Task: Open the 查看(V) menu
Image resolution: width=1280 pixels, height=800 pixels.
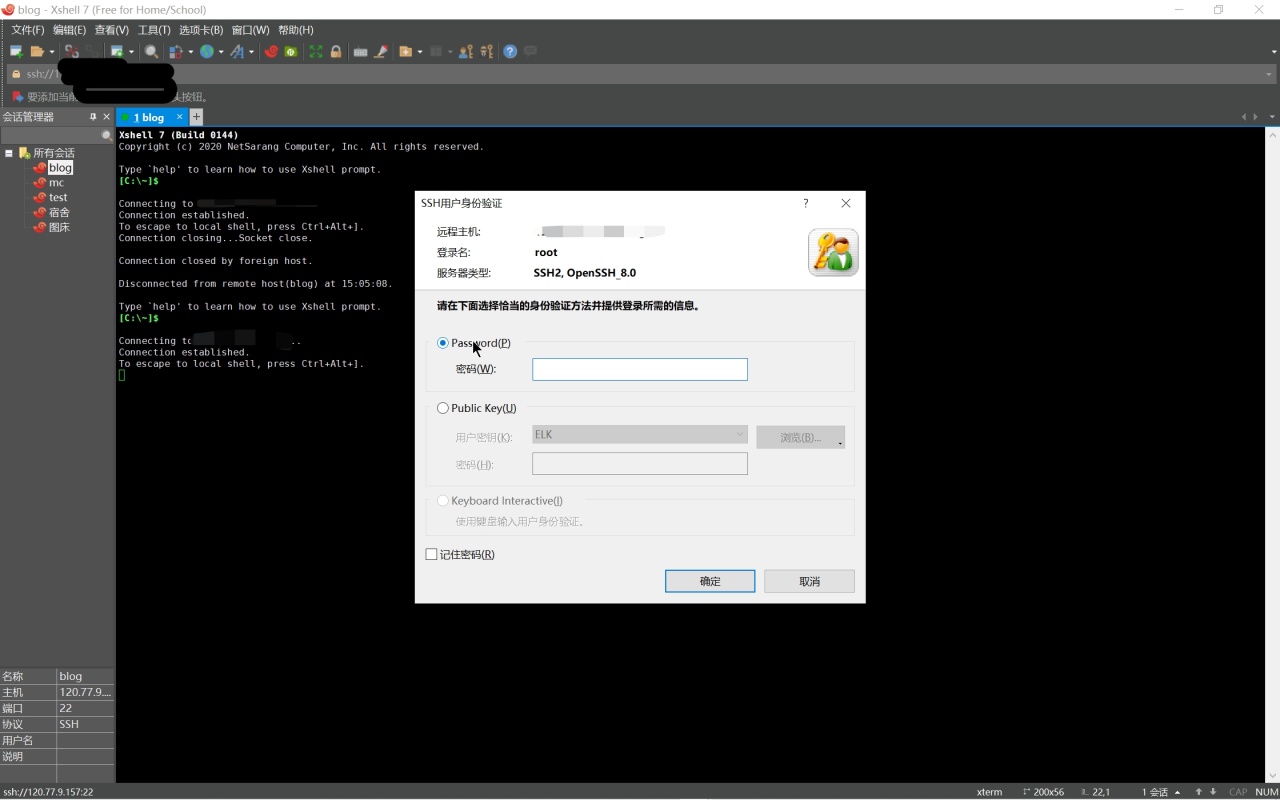Action: click(112, 30)
